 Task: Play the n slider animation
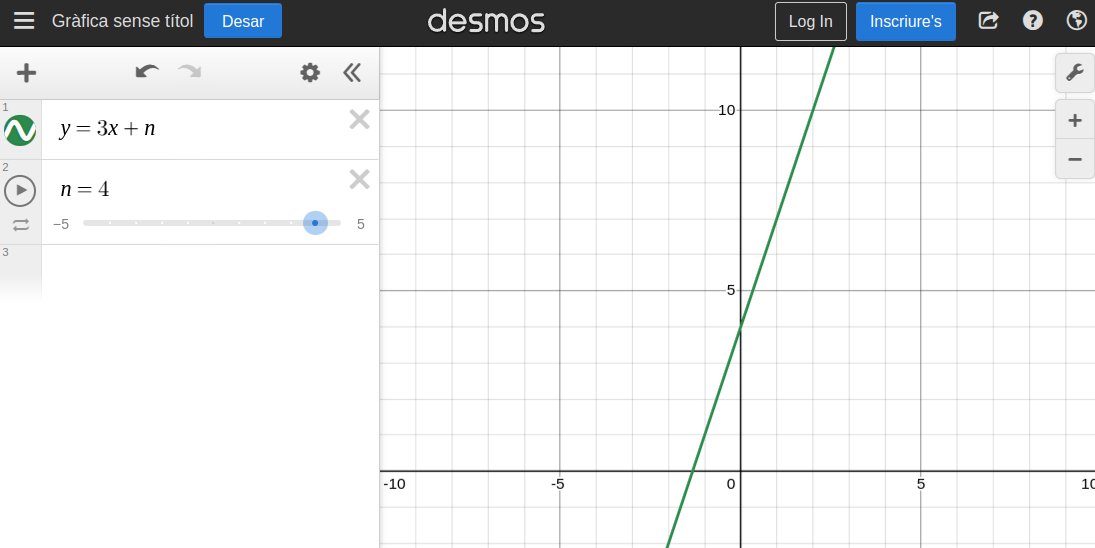click(x=20, y=191)
